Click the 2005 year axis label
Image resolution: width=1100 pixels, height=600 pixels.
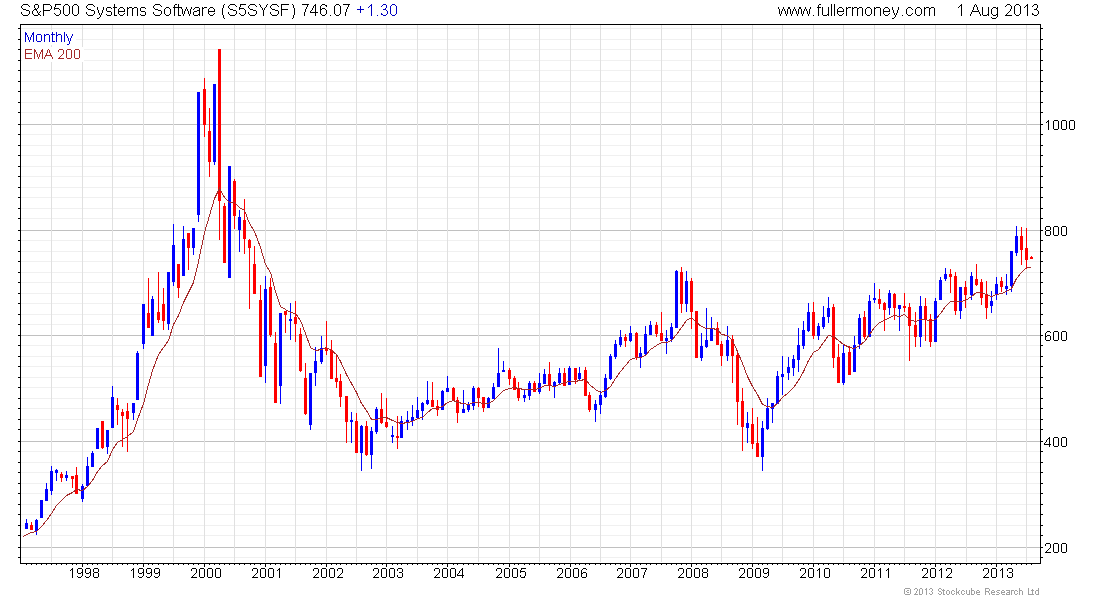pos(511,573)
